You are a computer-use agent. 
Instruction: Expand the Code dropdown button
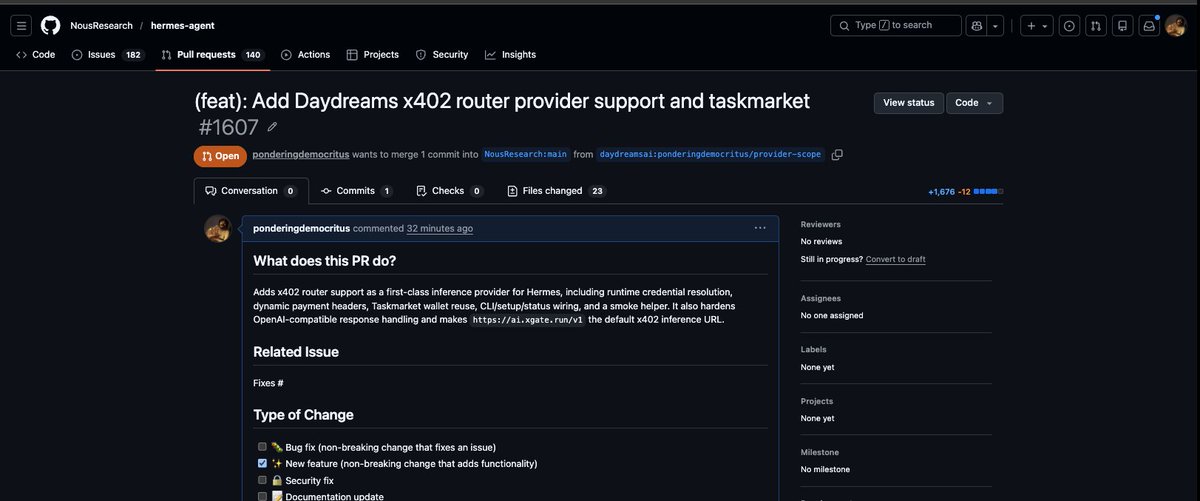[x=975, y=103]
